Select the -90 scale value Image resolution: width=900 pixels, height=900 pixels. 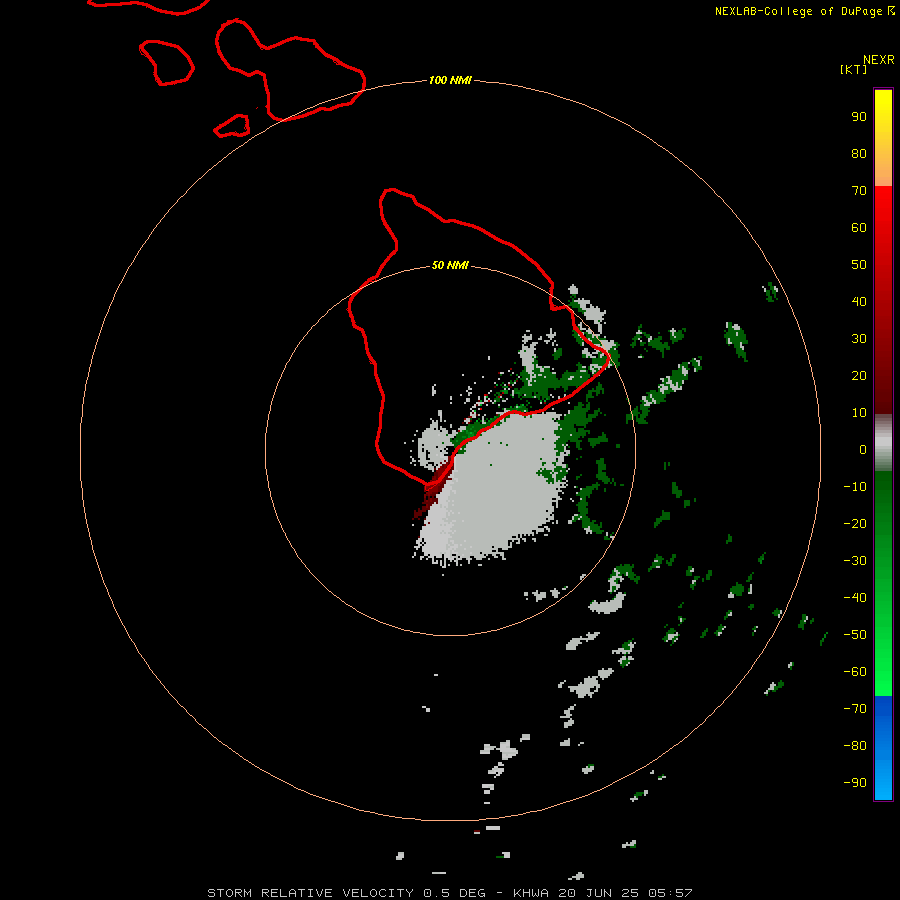click(x=855, y=783)
